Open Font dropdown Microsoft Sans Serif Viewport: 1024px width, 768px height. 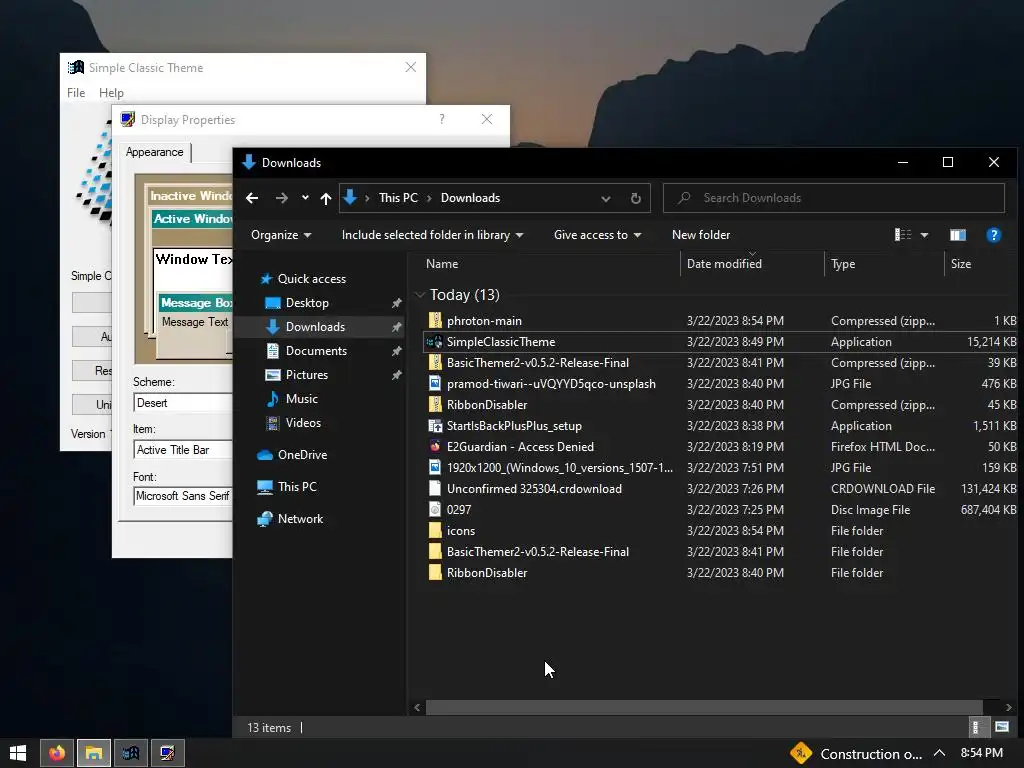tap(183, 496)
